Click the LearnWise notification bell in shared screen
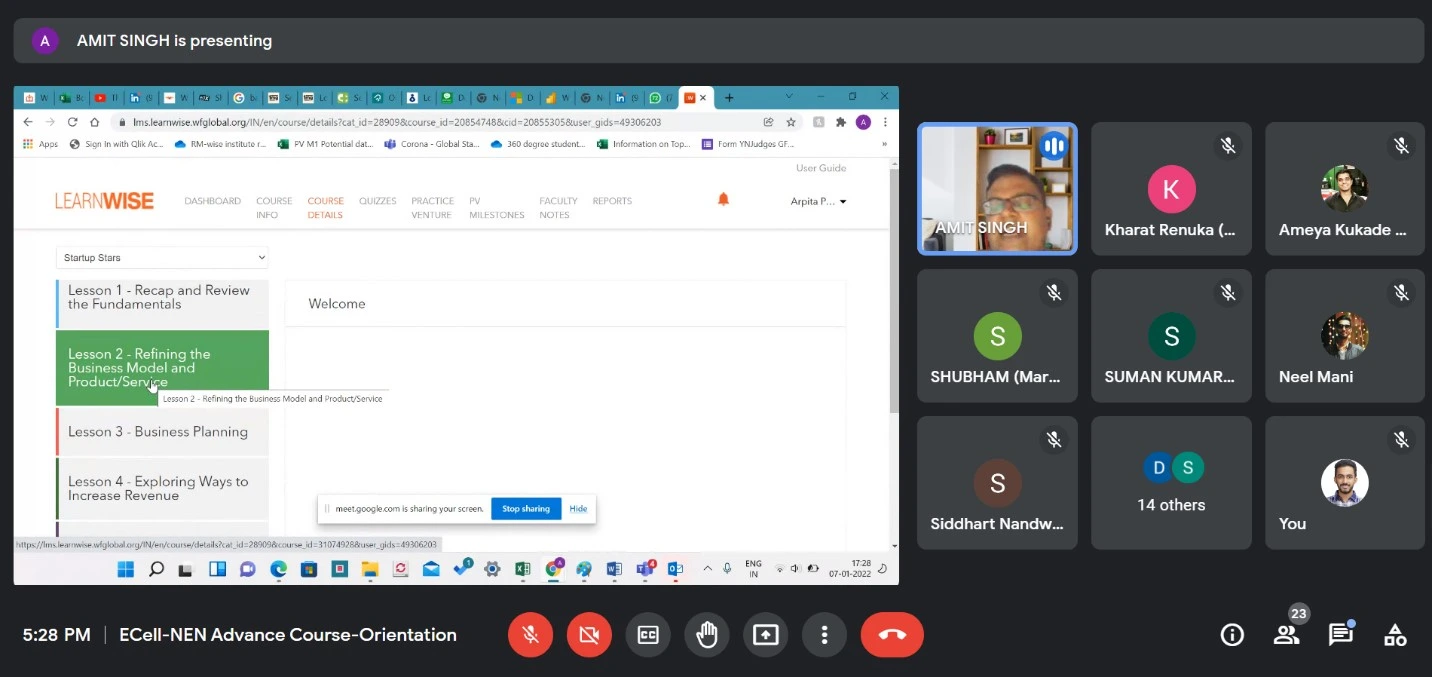This screenshot has width=1432, height=677. (x=723, y=200)
